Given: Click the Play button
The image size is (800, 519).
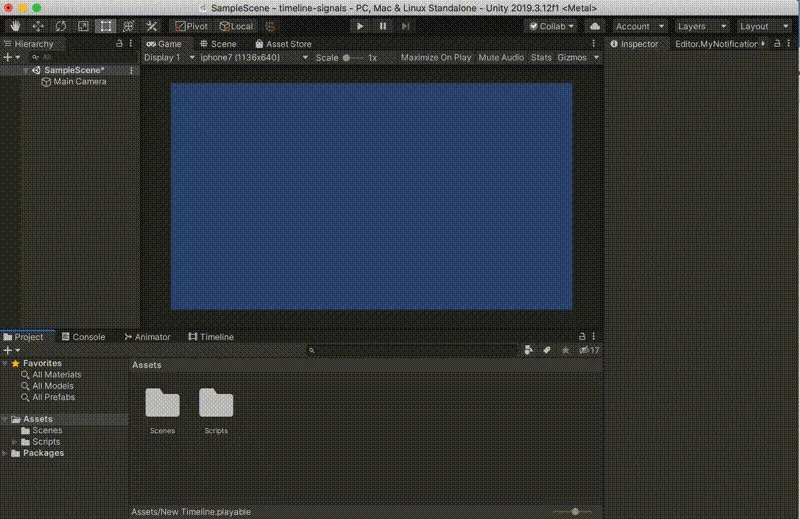Looking at the screenshot, I should tap(360, 26).
